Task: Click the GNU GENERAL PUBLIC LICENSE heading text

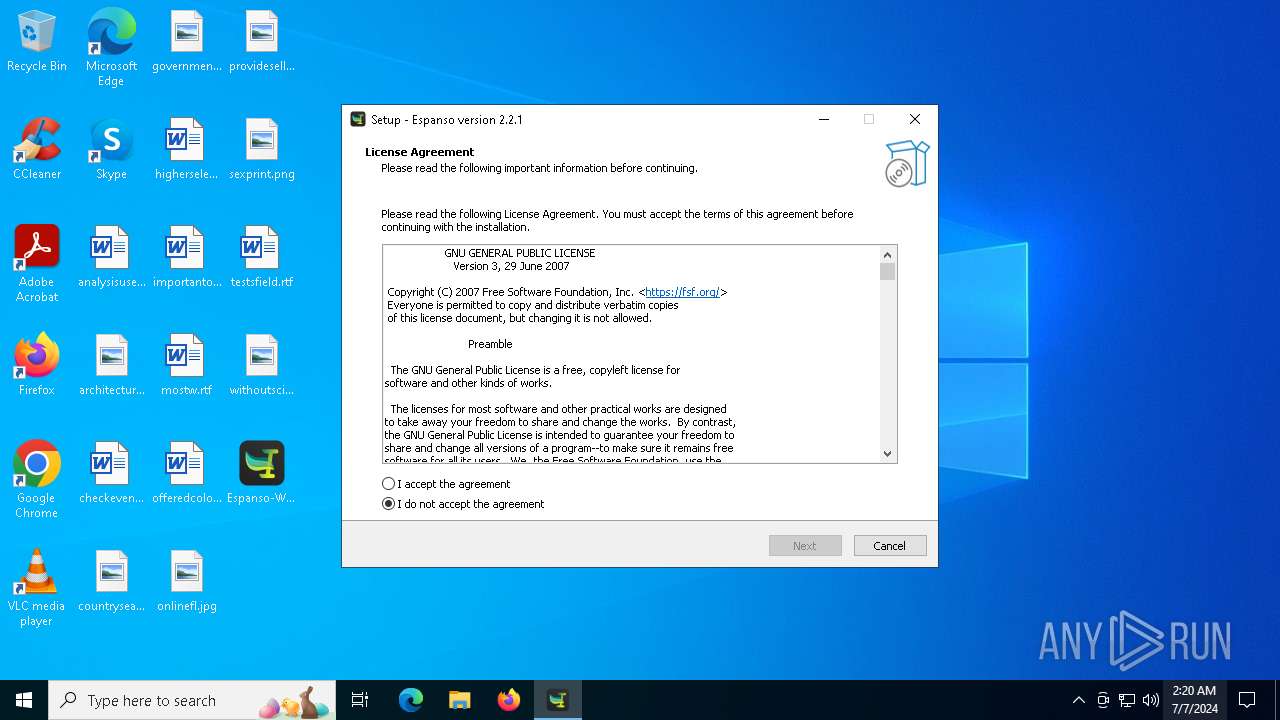Action: point(519,253)
